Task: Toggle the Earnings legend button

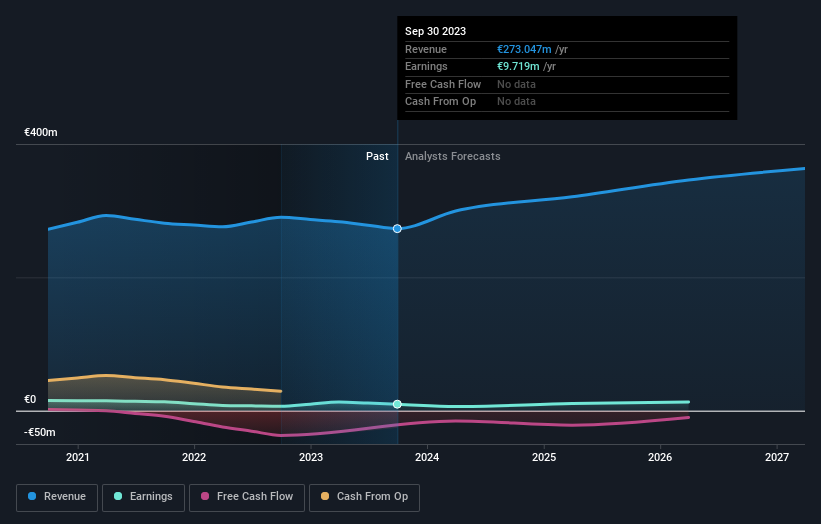Action: point(143,497)
